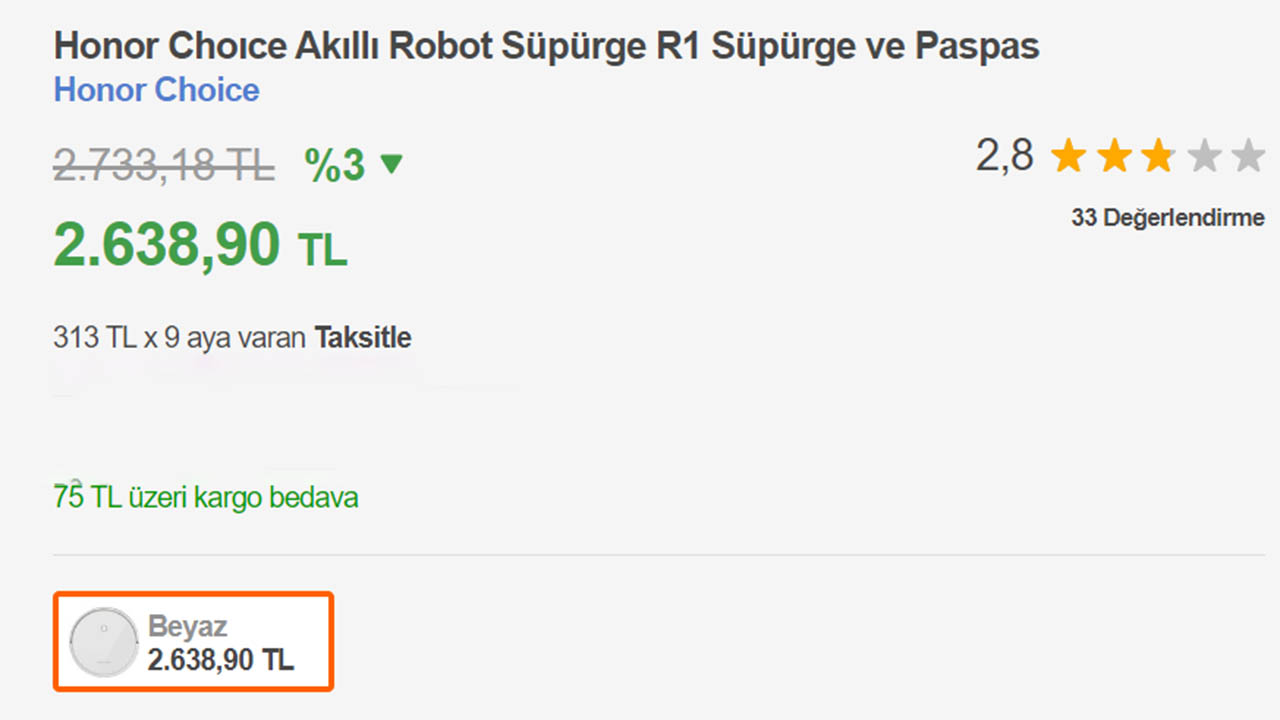Click the fifth gray rating star
1280x720 pixels.
pos(1247,157)
